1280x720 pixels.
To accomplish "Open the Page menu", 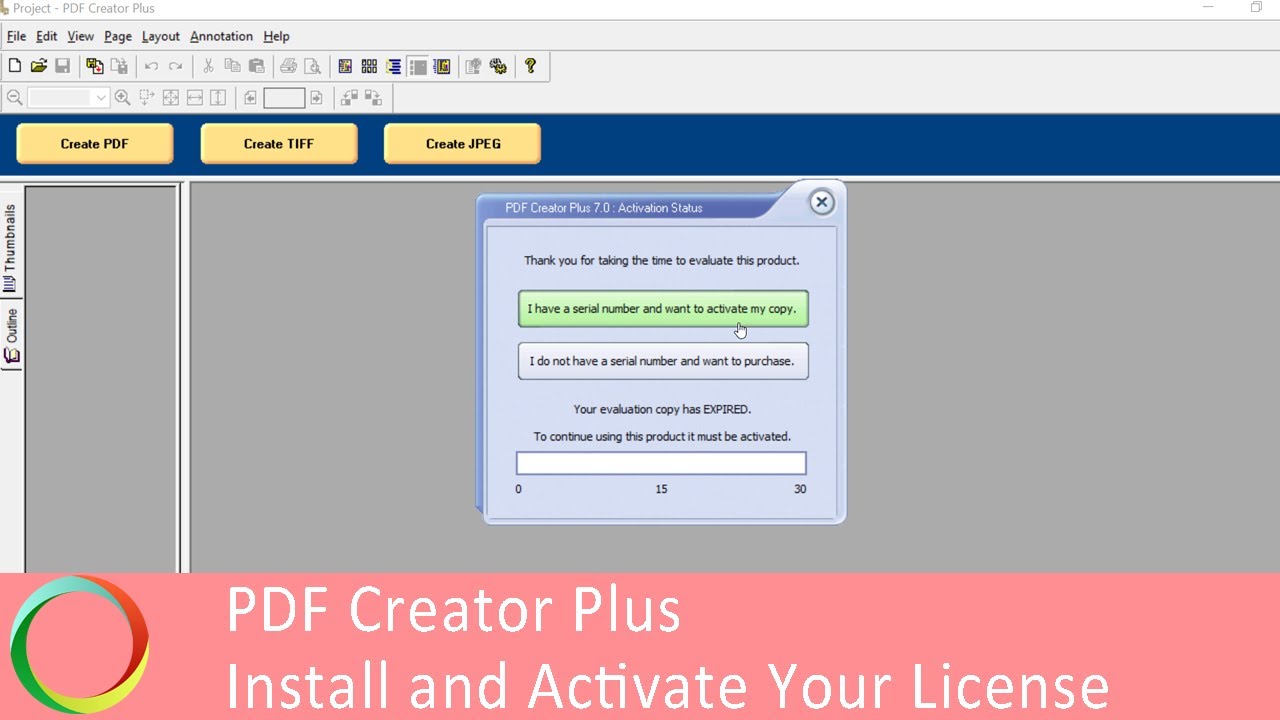I will click(x=118, y=36).
